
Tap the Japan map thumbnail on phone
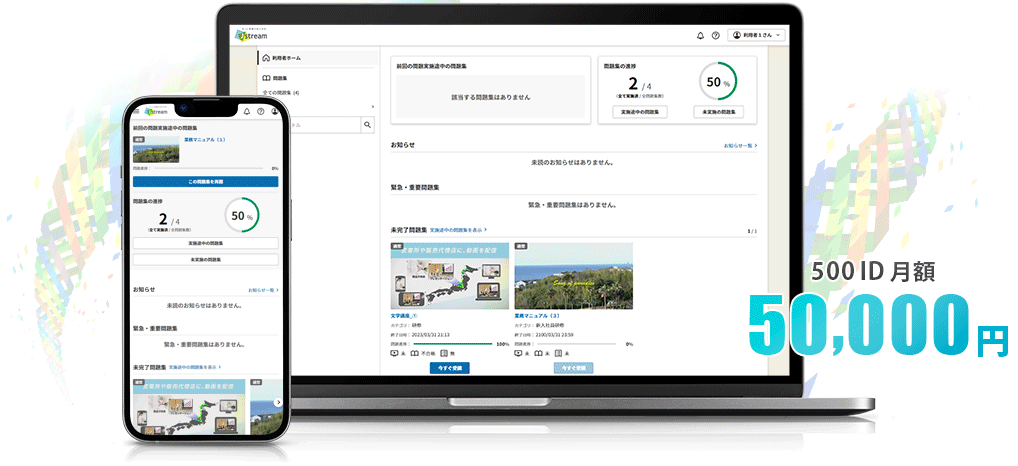[190, 408]
